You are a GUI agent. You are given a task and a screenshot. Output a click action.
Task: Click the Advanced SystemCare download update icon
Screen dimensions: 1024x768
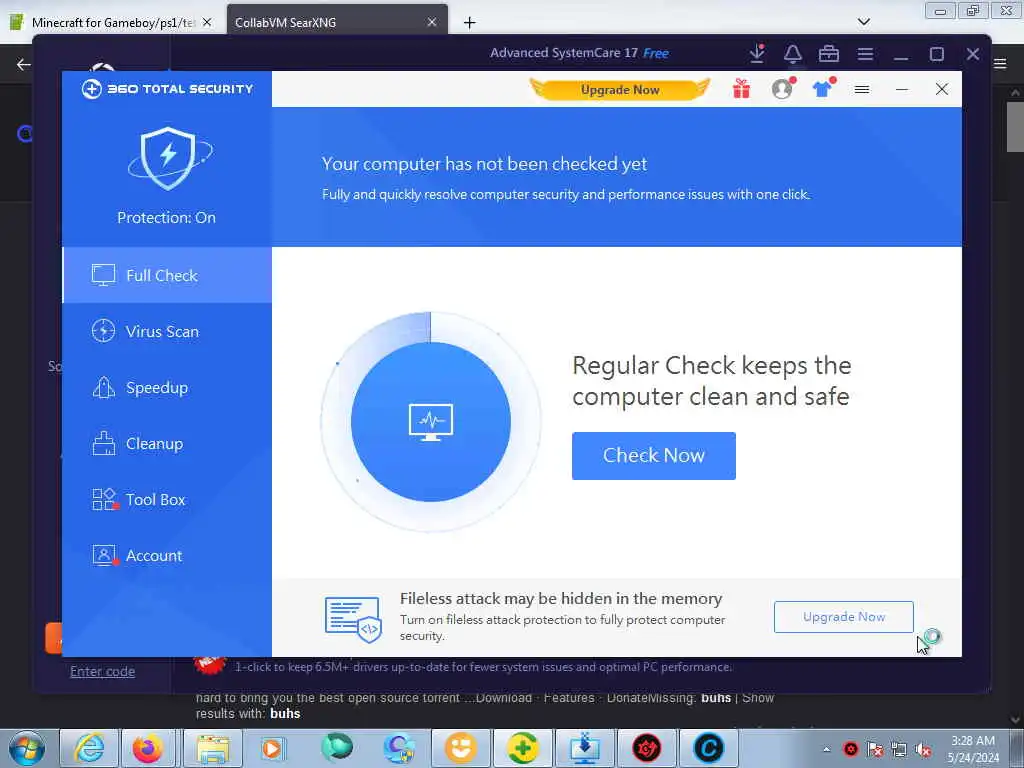tap(758, 54)
